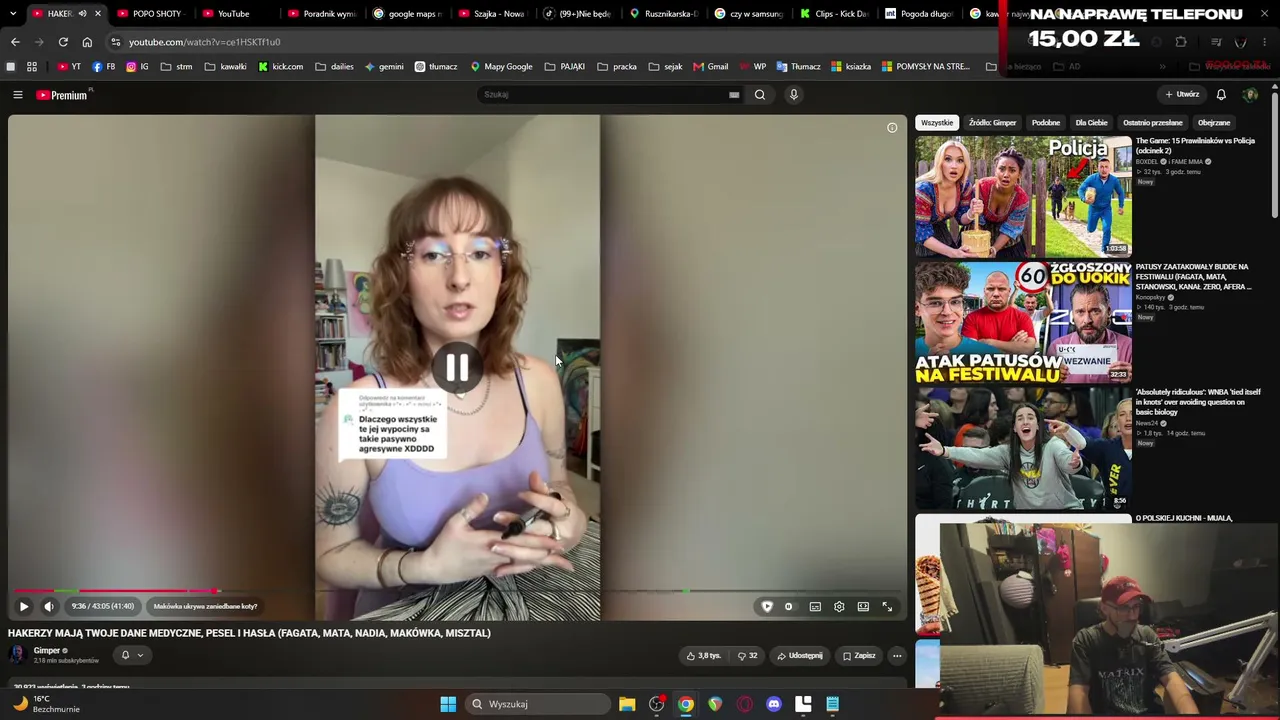Open 'Absolutely ridiculous: WNBA' video title
This screenshot has height=720, width=1280.
pyautogui.click(x=1198, y=402)
